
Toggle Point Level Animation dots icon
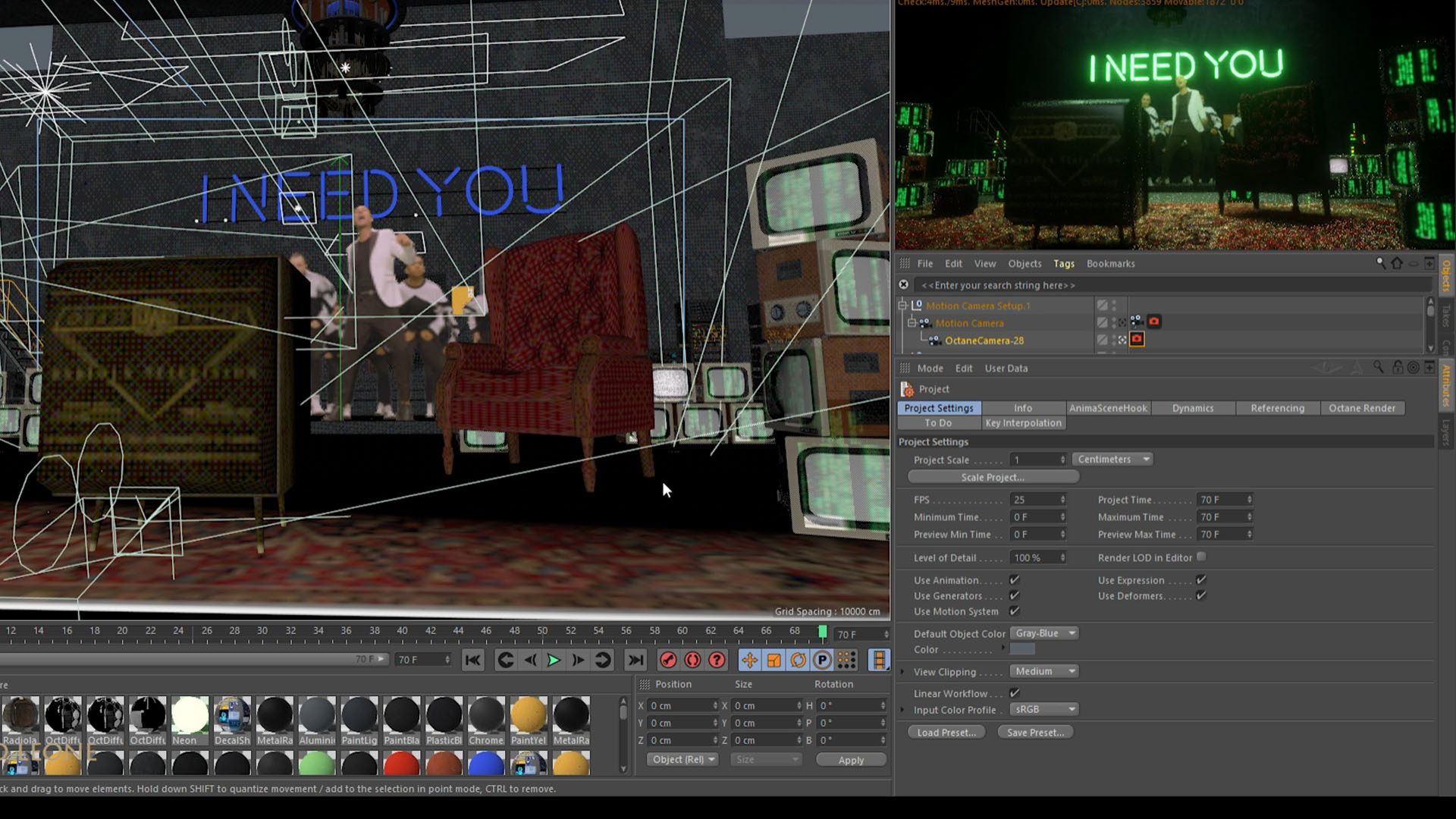tap(846, 660)
